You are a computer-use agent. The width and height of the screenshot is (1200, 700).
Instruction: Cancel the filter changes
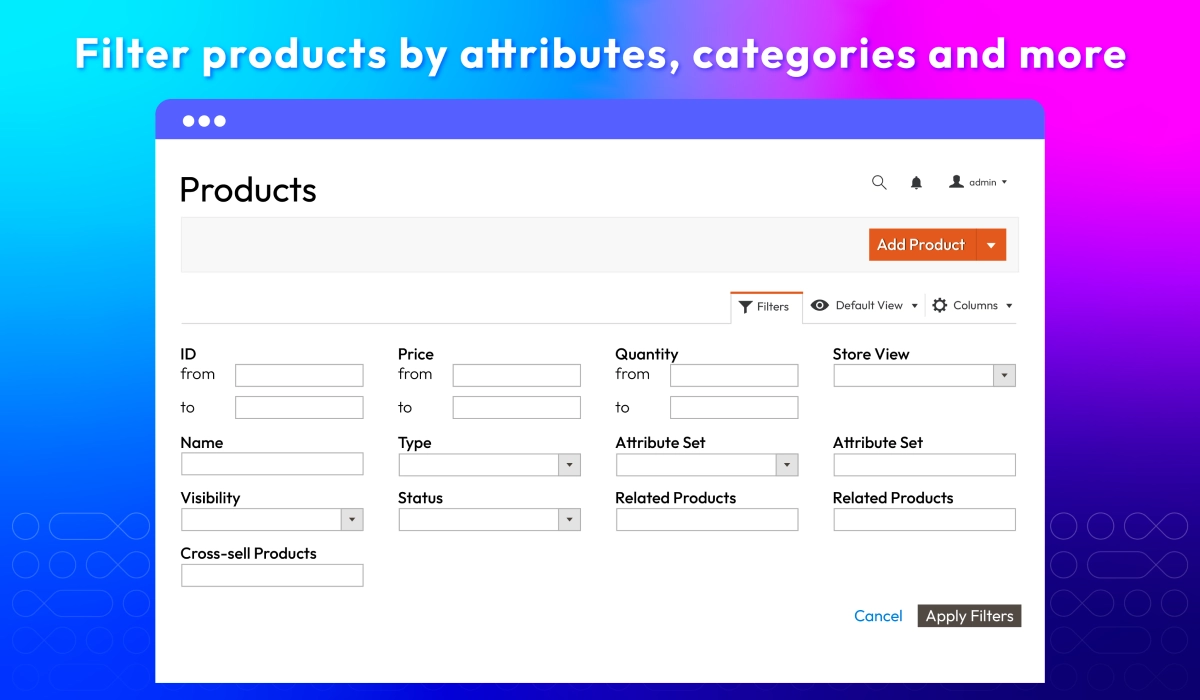pyautogui.click(x=878, y=615)
